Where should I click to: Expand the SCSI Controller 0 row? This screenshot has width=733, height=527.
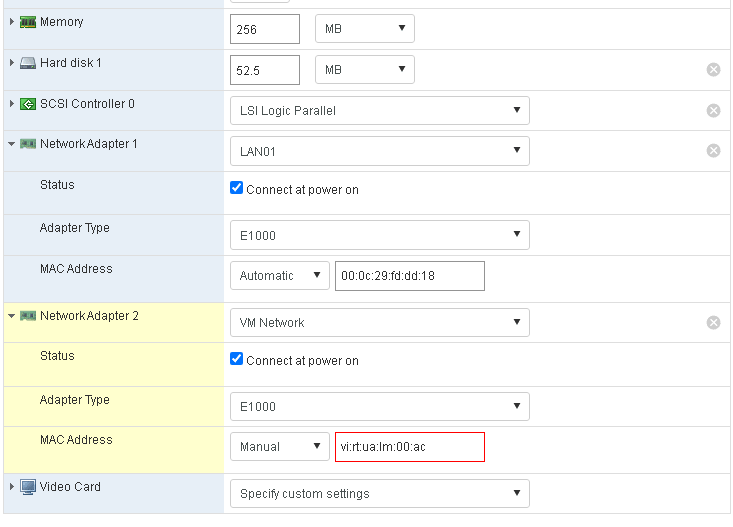(12, 104)
